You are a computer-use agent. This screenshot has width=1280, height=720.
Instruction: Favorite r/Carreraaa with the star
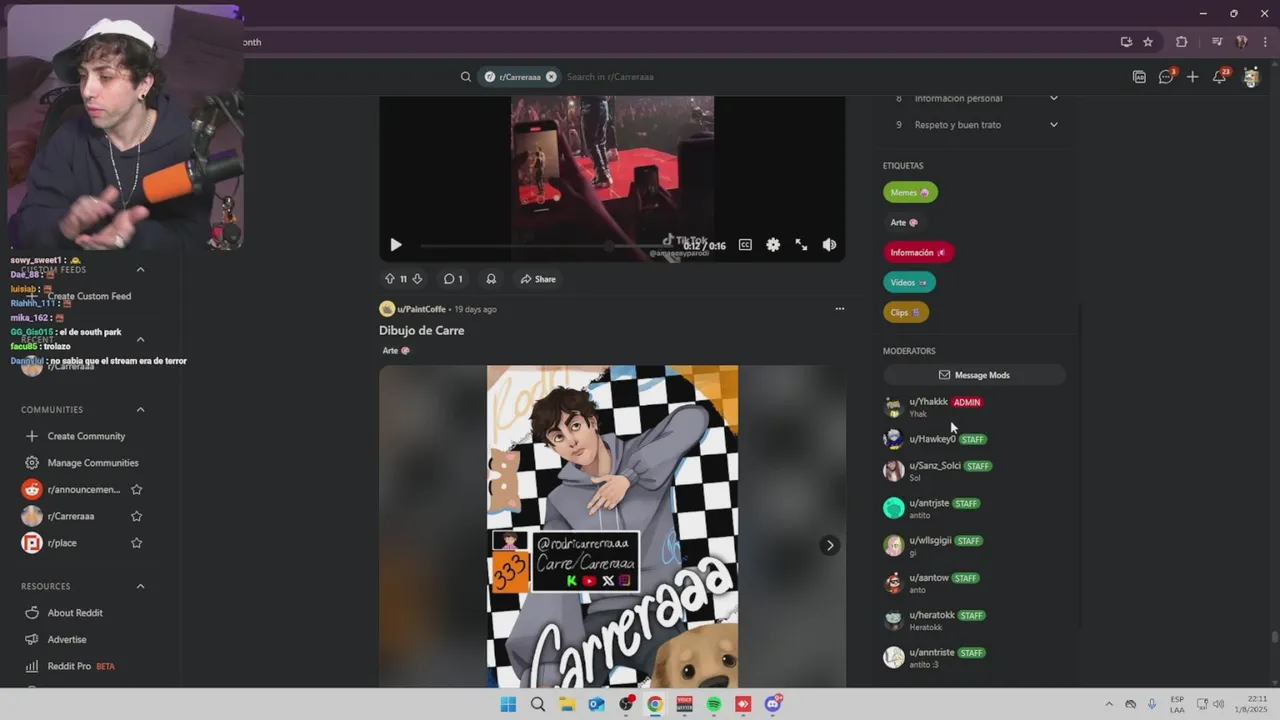click(137, 516)
